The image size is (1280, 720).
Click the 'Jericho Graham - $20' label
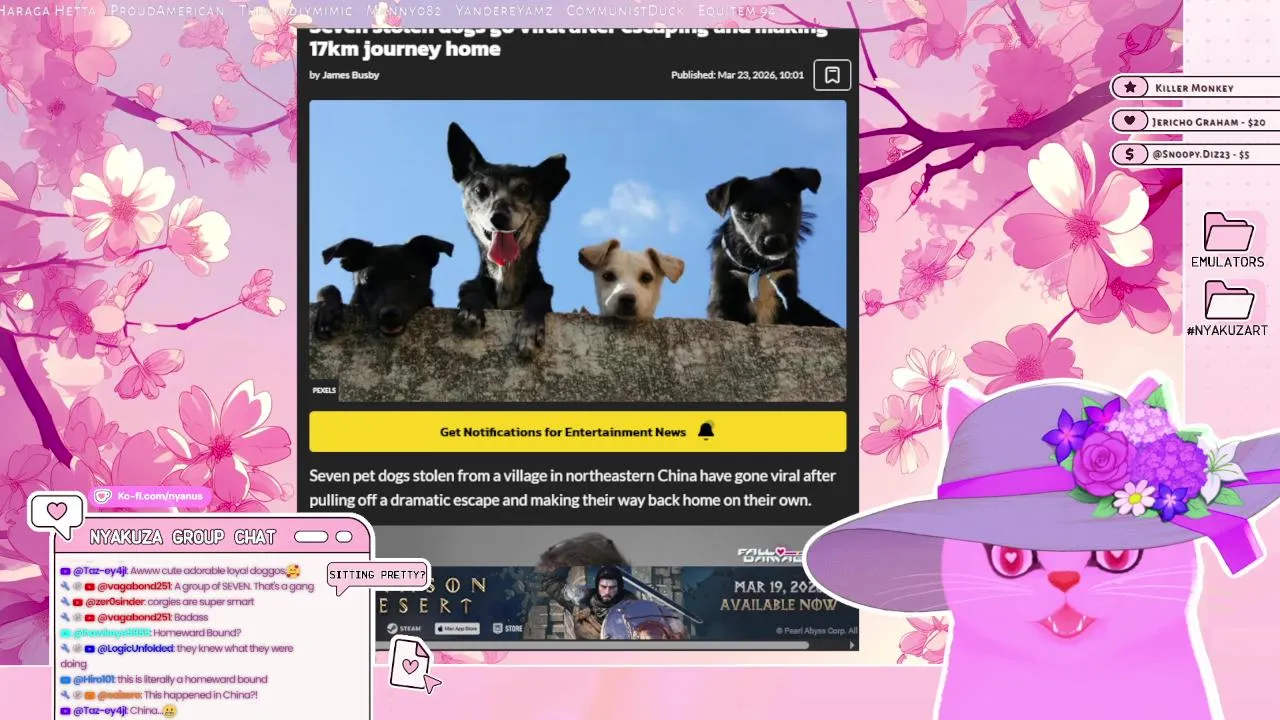coord(1209,122)
